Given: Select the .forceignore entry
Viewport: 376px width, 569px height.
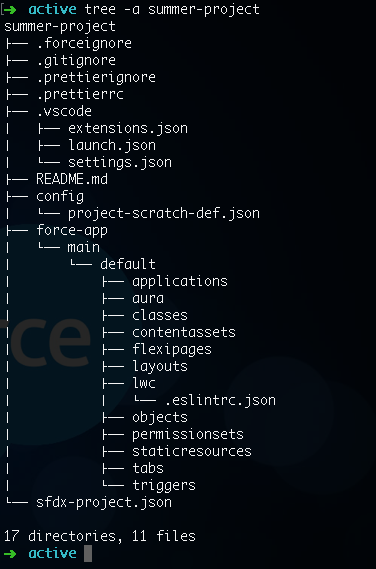Looking at the screenshot, I should [84, 43].
